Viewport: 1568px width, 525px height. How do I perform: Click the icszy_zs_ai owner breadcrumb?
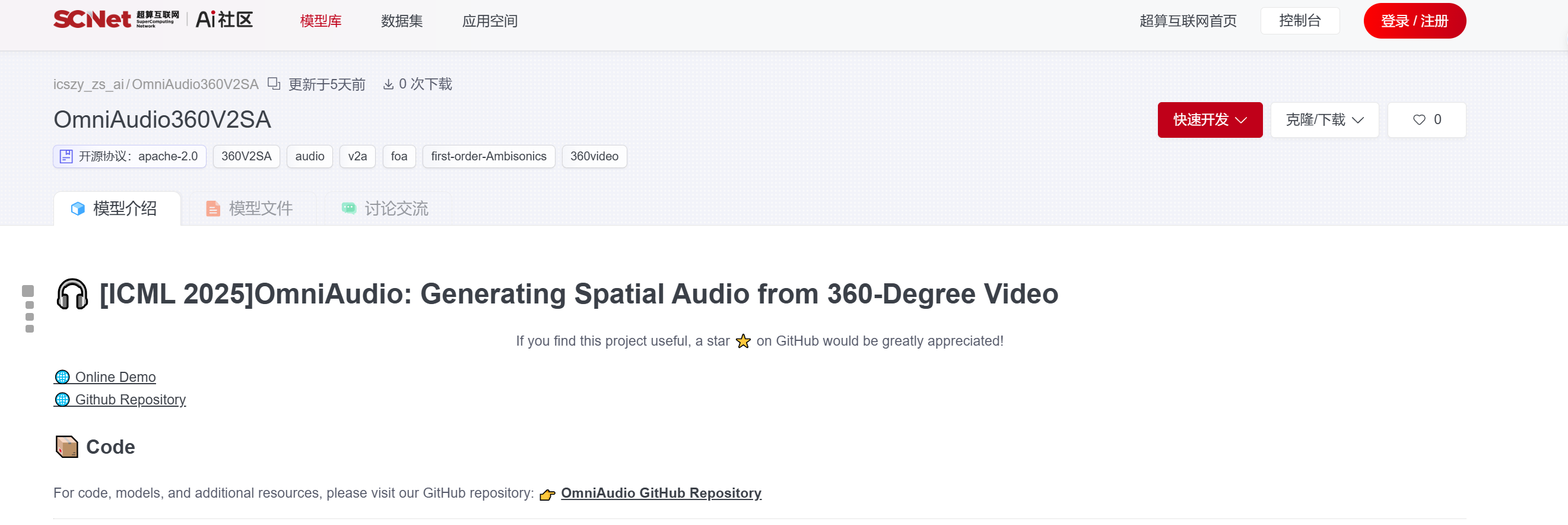point(88,84)
